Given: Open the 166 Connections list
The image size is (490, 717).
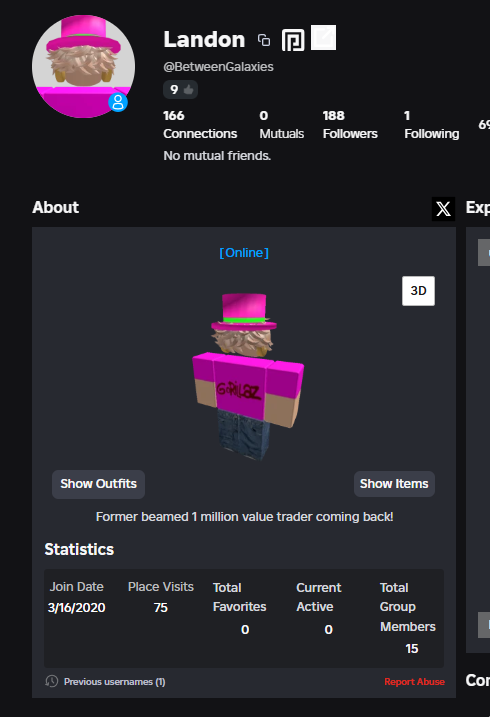Looking at the screenshot, I should [200, 124].
